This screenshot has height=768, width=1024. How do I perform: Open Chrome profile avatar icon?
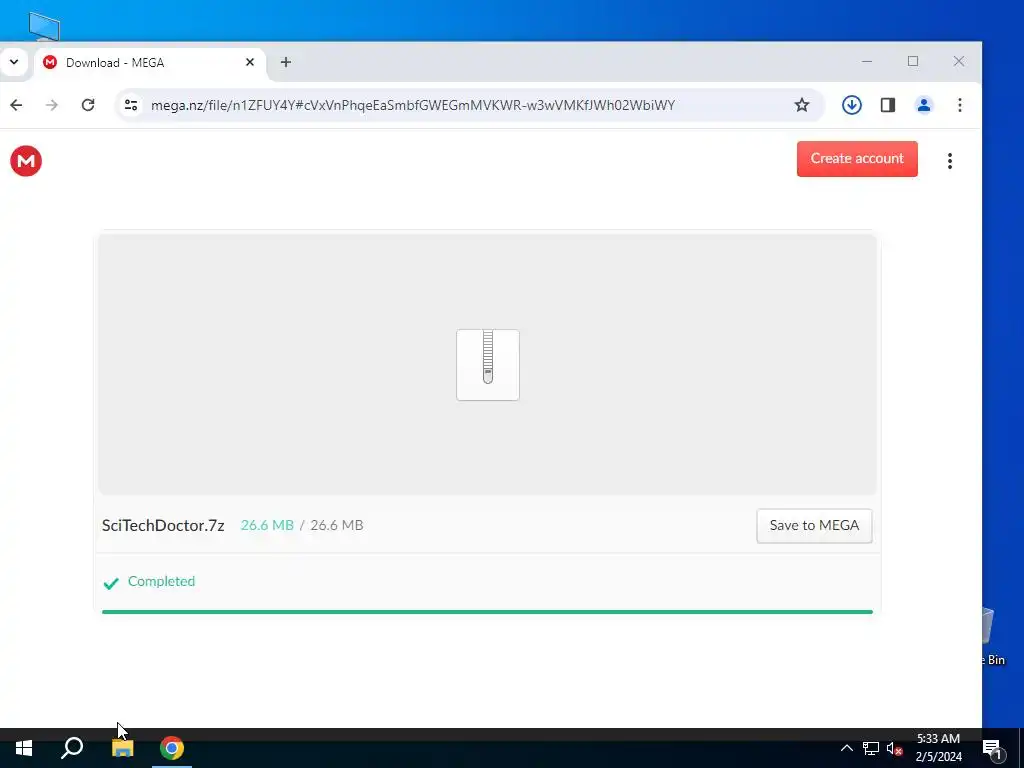pyautogui.click(x=923, y=105)
